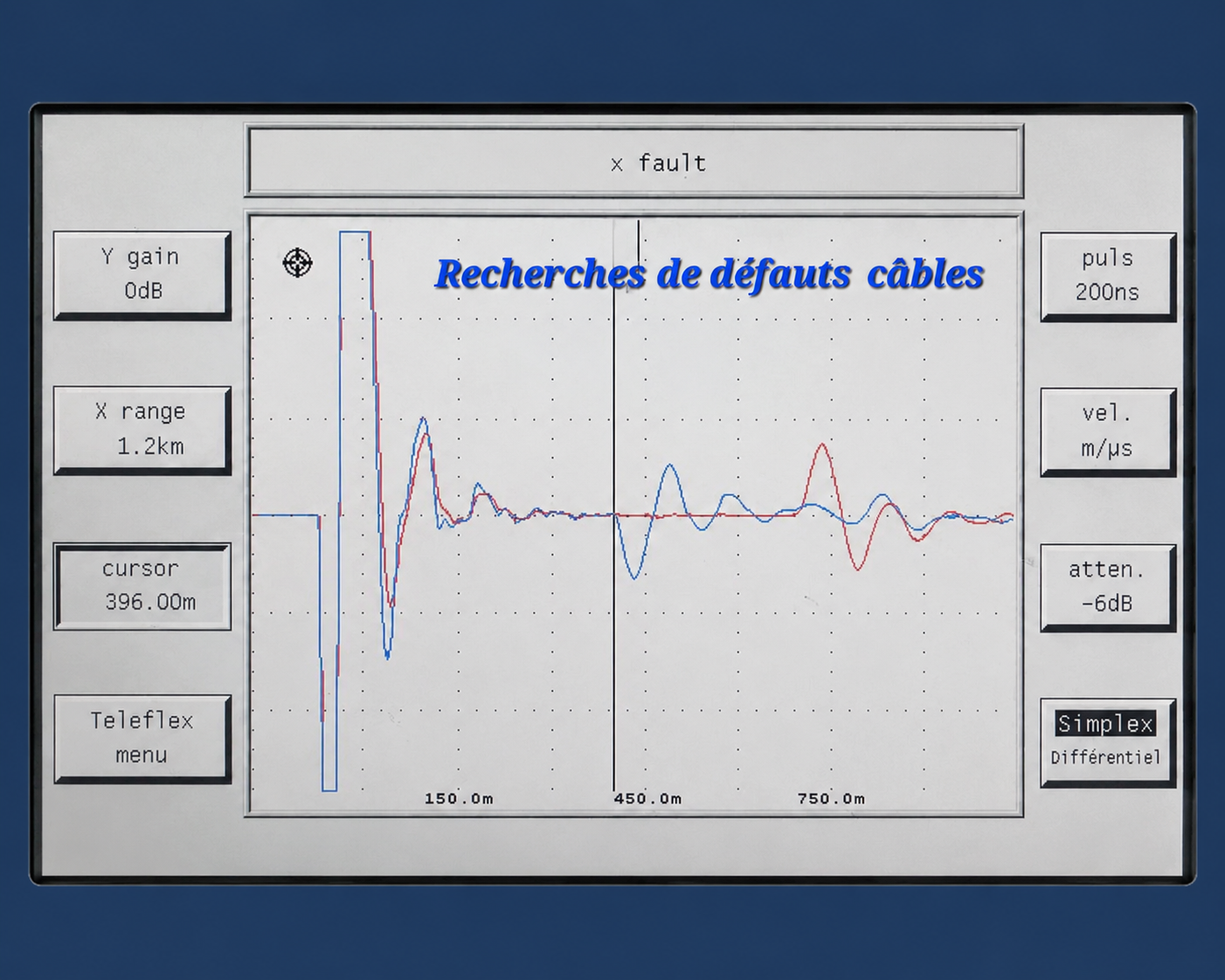Image resolution: width=1225 pixels, height=980 pixels.
Task: Select the X range 1.2km button
Action: click(x=142, y=430)
